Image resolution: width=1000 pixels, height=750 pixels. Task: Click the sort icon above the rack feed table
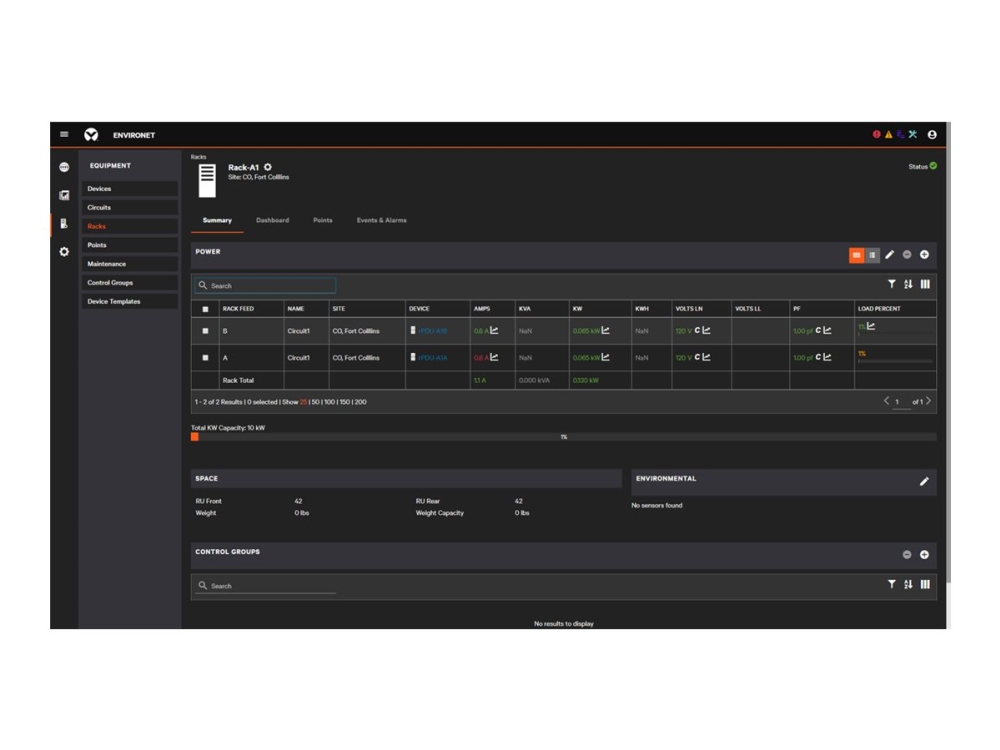pos(908,284)
